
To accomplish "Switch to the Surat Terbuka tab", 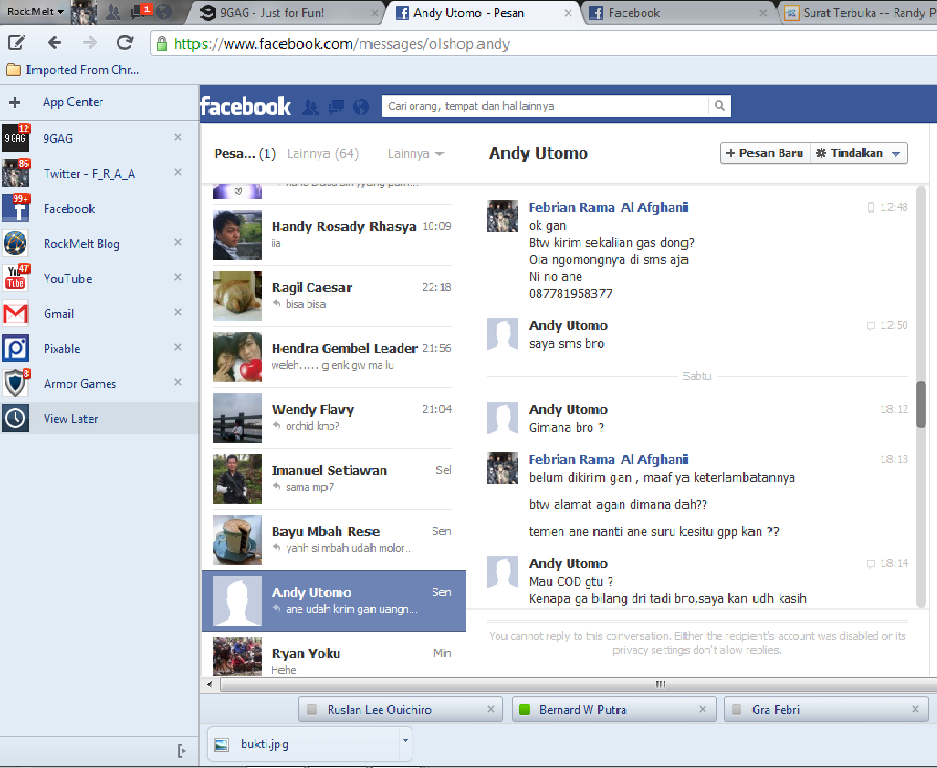I will click(x=861, y=13).
